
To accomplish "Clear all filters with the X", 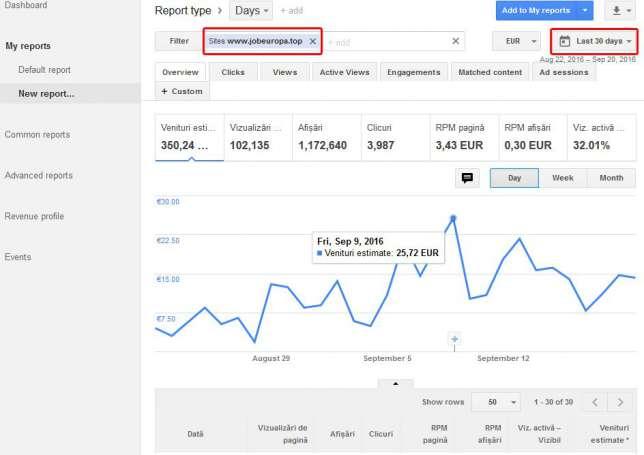I will pyautogui.click(x=455, y=41).
